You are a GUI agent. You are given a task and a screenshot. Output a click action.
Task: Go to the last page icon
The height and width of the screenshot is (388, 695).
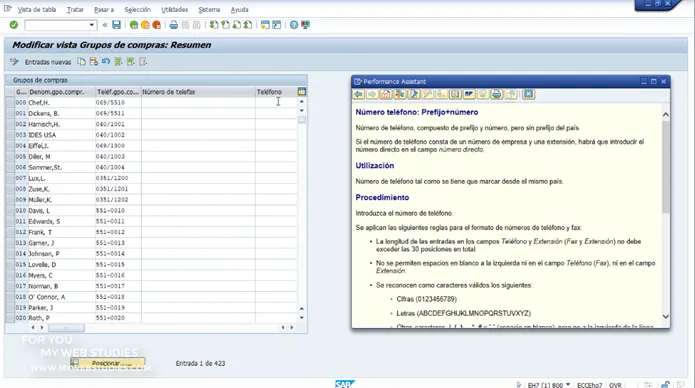248,25
